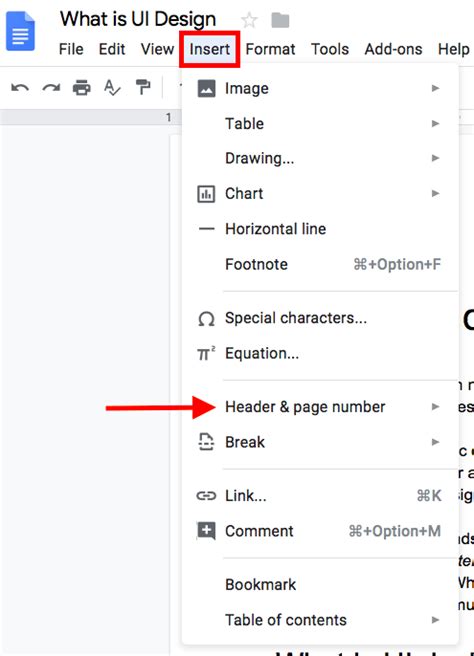
Task: Expand Table of contents submenu
Action: [x=320, y=620]
